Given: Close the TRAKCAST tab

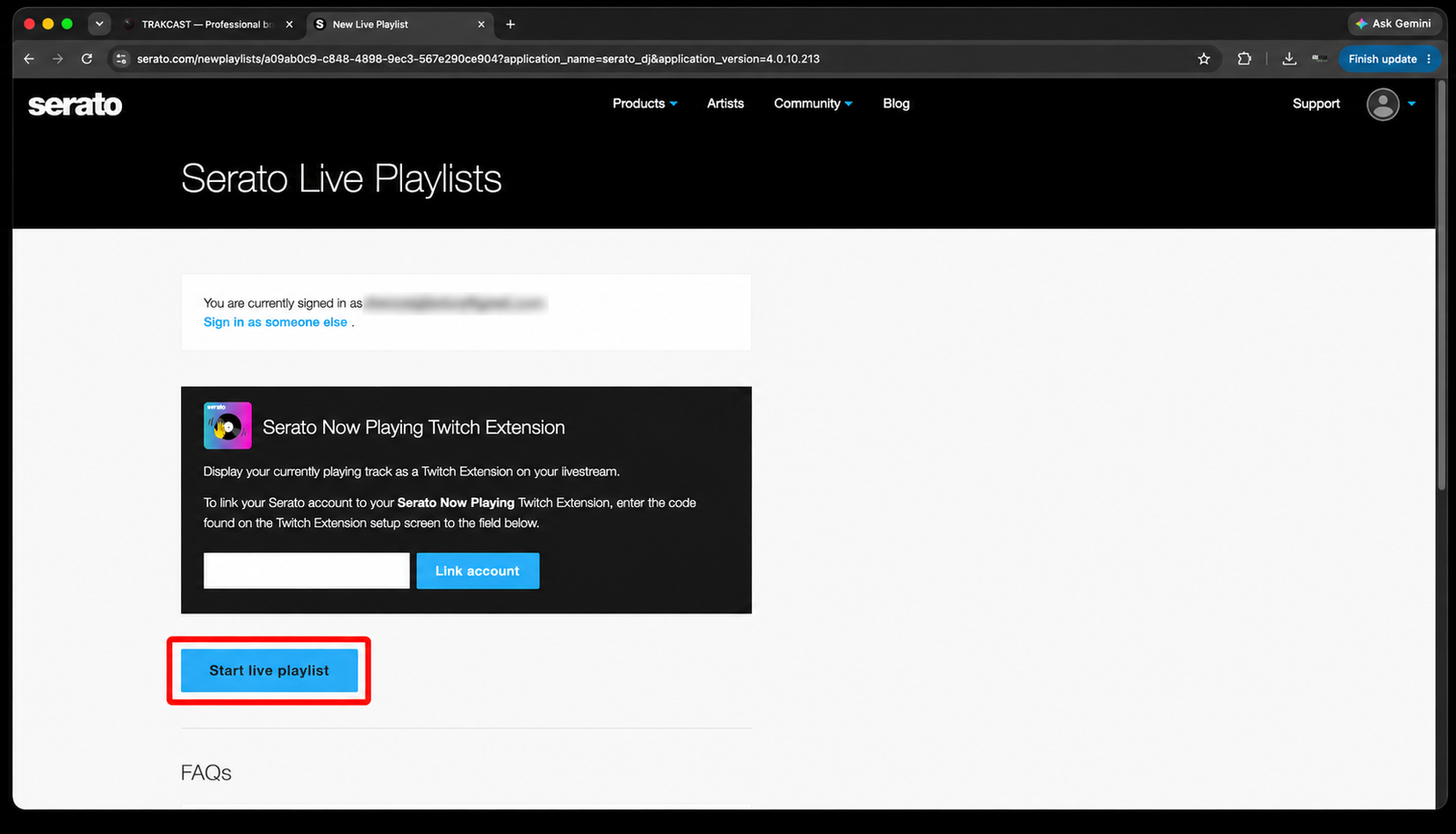Looking at the screenshot, I should tap(289, 25).
